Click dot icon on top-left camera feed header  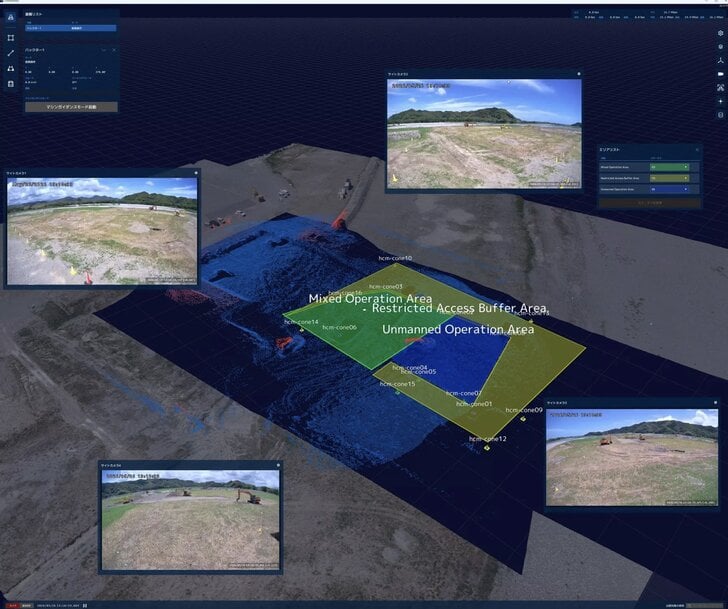(x=196, y=173)
